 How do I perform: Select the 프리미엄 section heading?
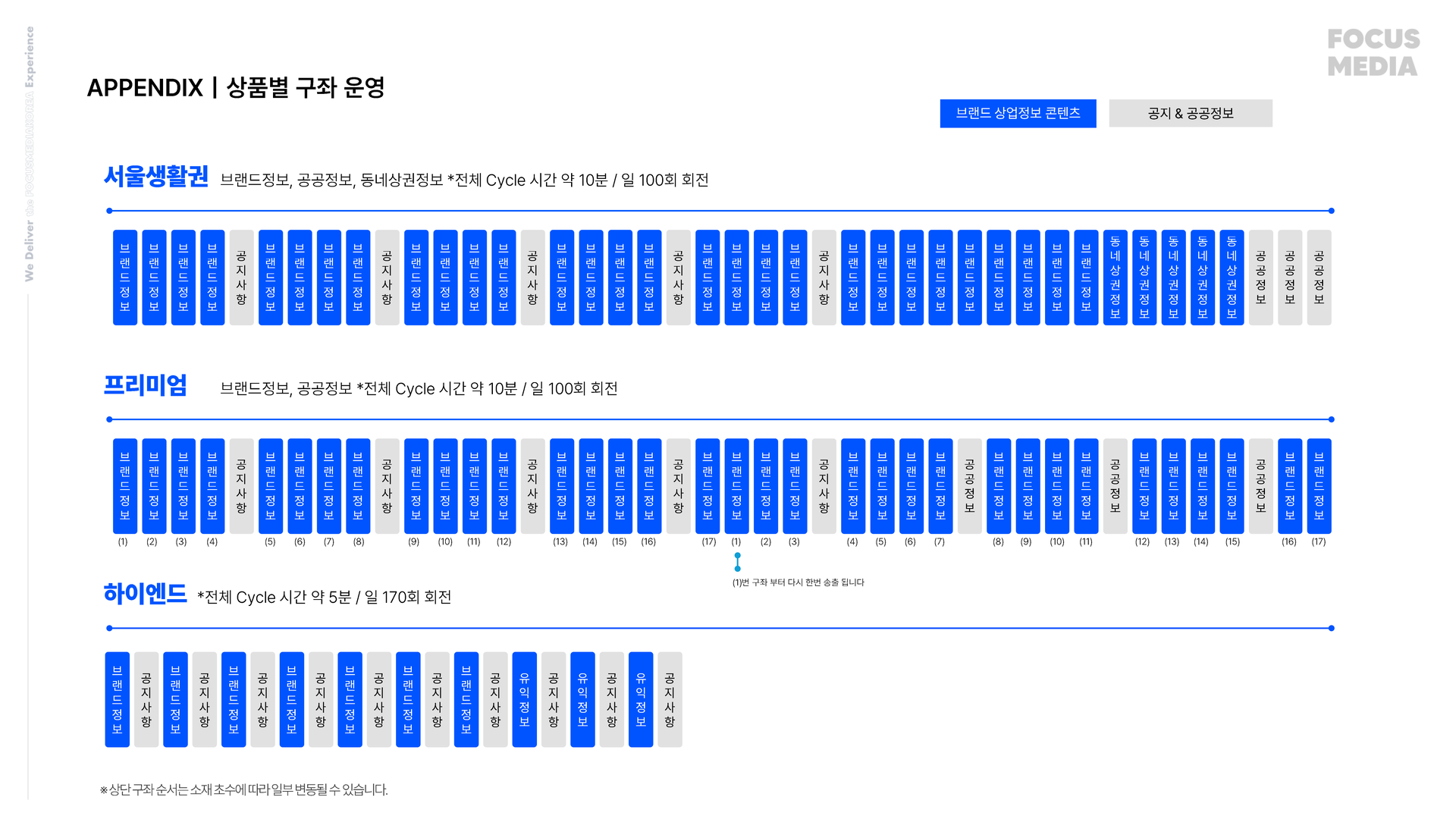point(145,385)
